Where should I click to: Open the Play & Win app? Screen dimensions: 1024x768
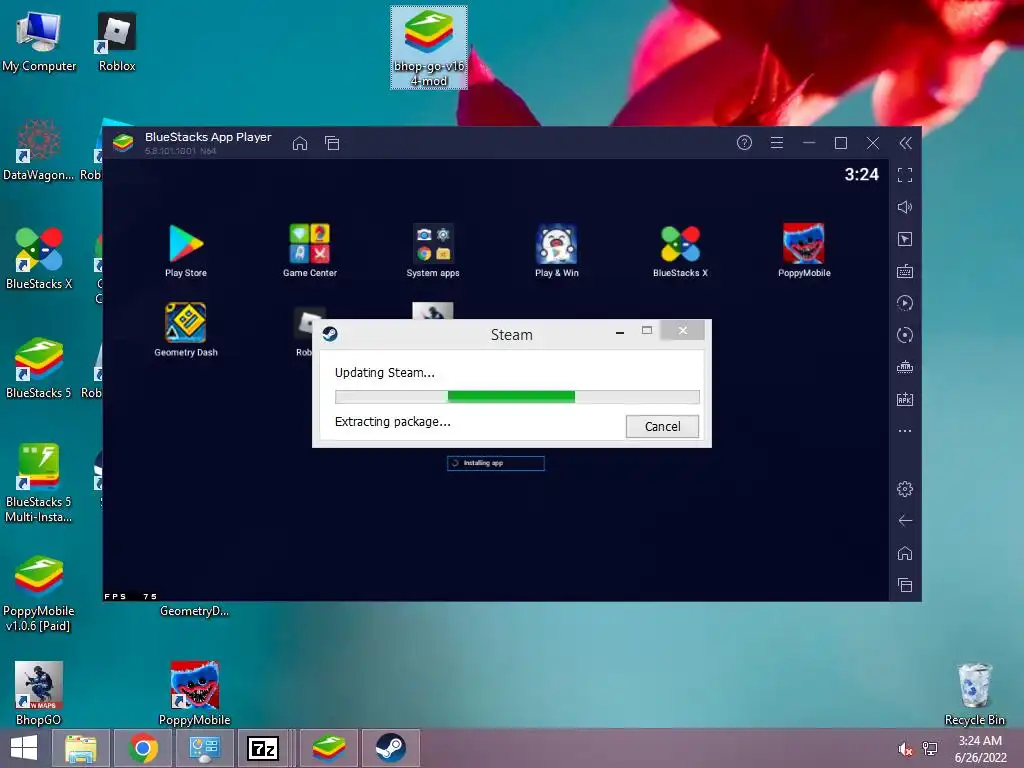pyautogui.click(x=556, y=251)
